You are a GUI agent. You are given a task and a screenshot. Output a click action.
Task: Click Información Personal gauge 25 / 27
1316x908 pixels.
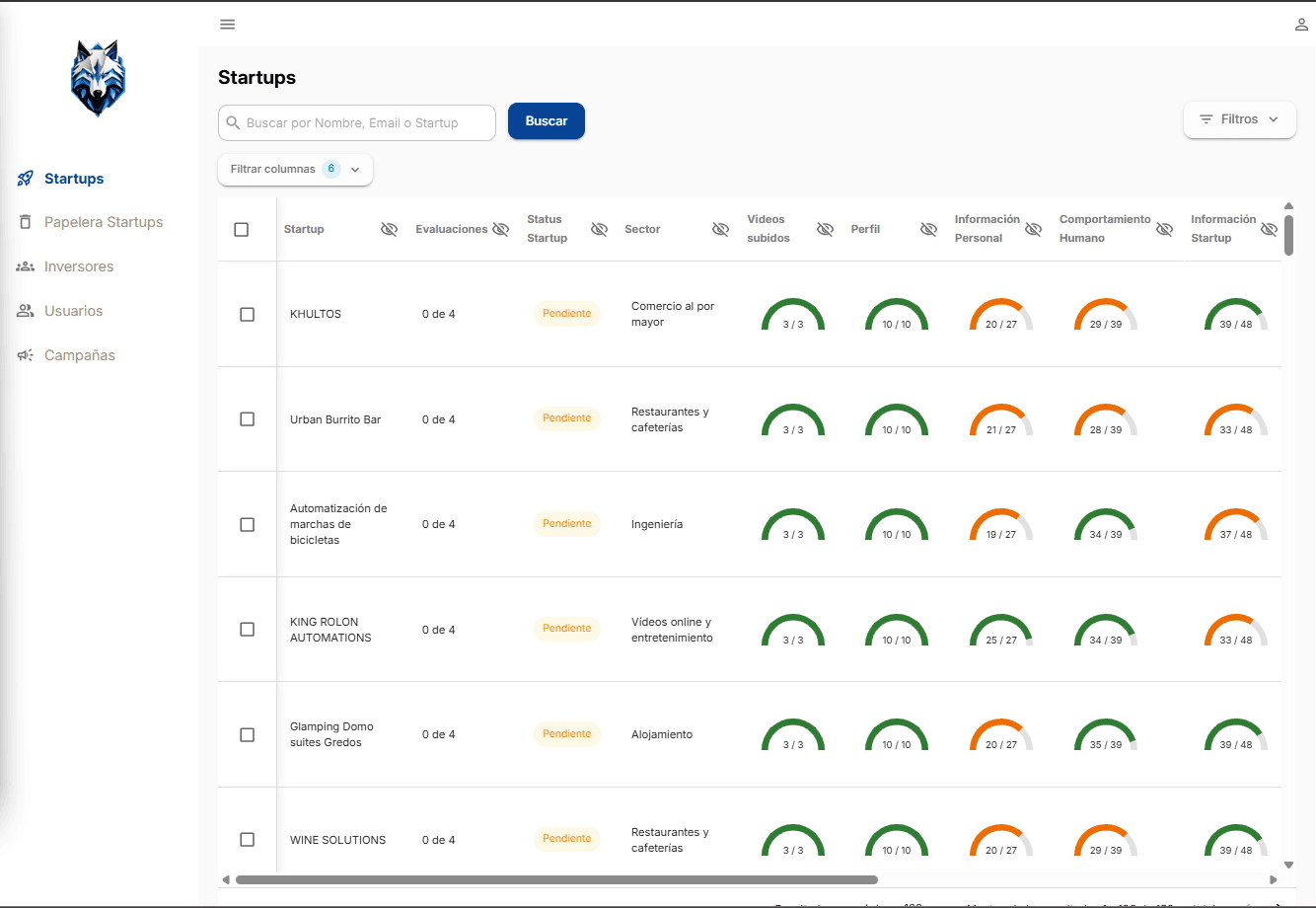point(1001,630)
